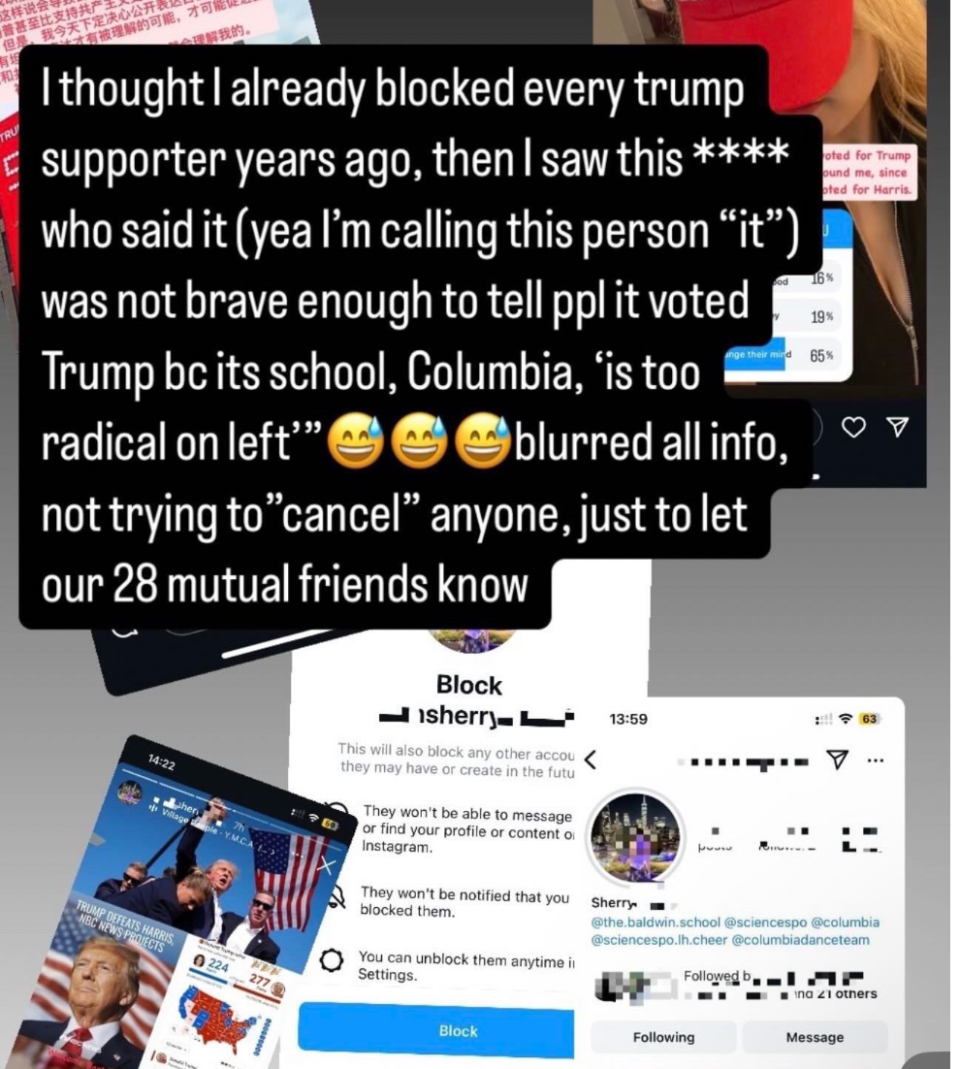The image size is (960, 1069).
Task: Visit the @sciencespo.lh.cheer link
Action: (x=659, y=939)
